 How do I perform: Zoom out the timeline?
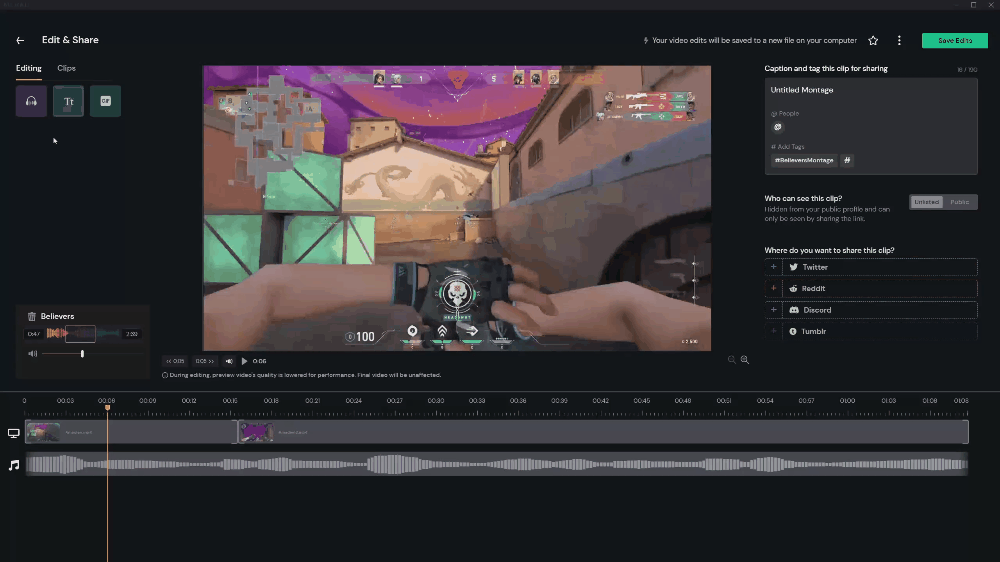(732, 360)
